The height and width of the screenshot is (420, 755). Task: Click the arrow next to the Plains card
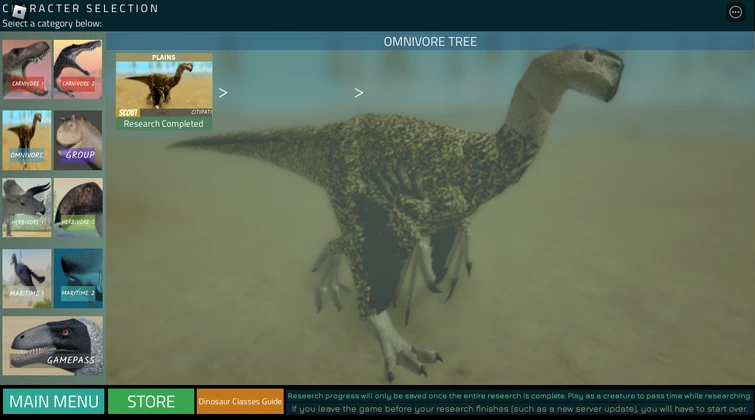(223, 93)
